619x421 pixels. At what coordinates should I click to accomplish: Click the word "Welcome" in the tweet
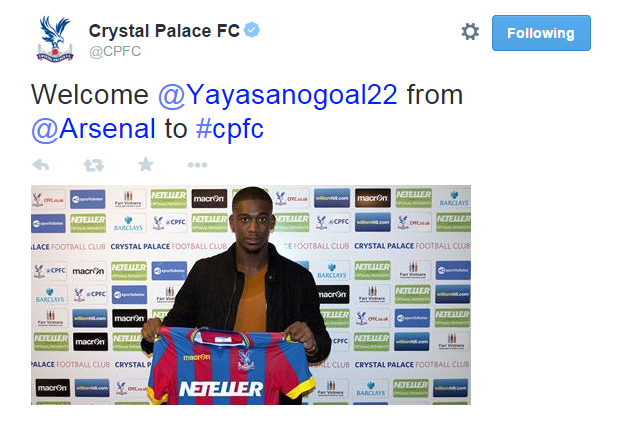(x=91, y=95)
